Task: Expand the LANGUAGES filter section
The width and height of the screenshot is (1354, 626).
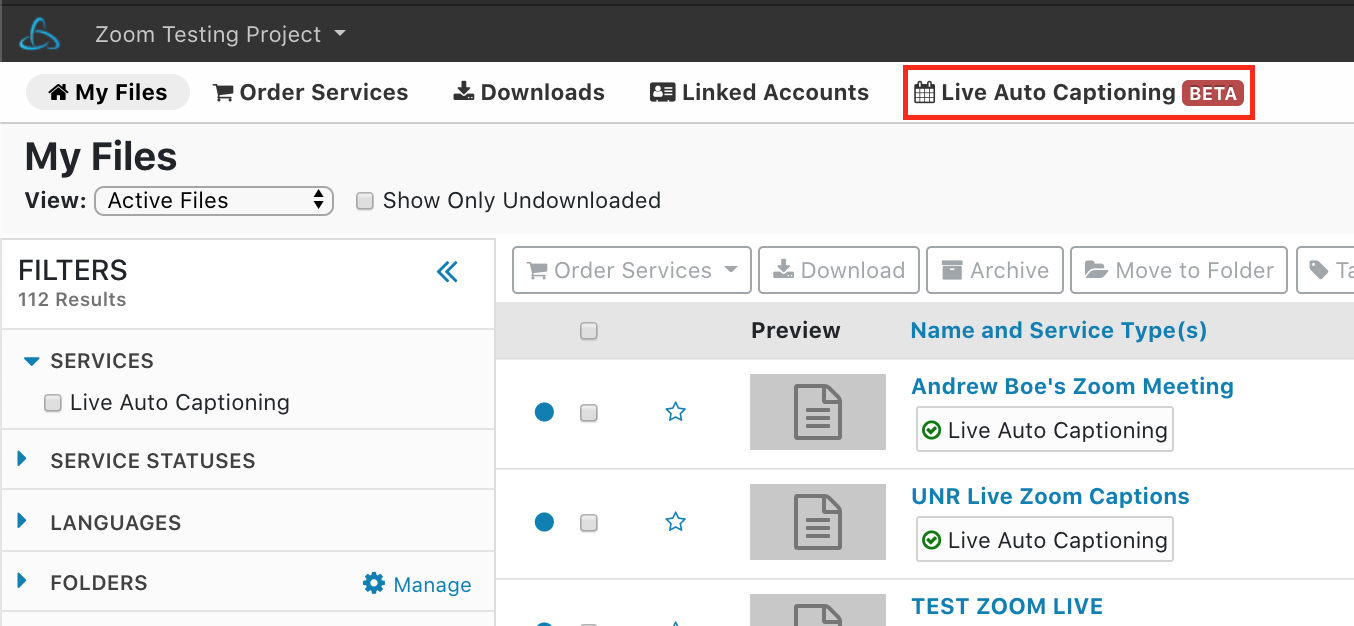Action: pos(23,522)
